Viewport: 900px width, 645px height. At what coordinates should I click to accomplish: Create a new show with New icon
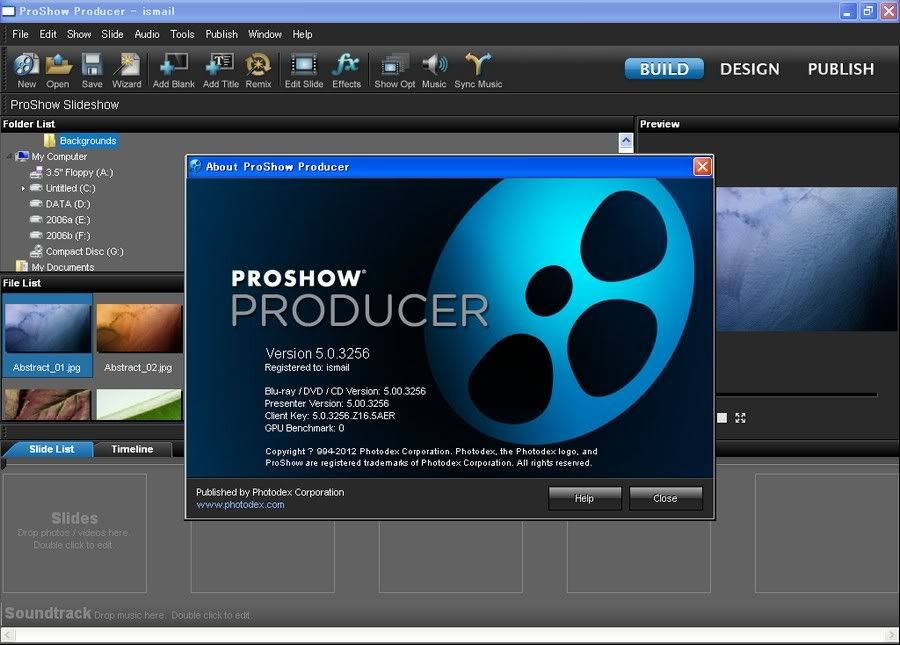click(26, 71)
